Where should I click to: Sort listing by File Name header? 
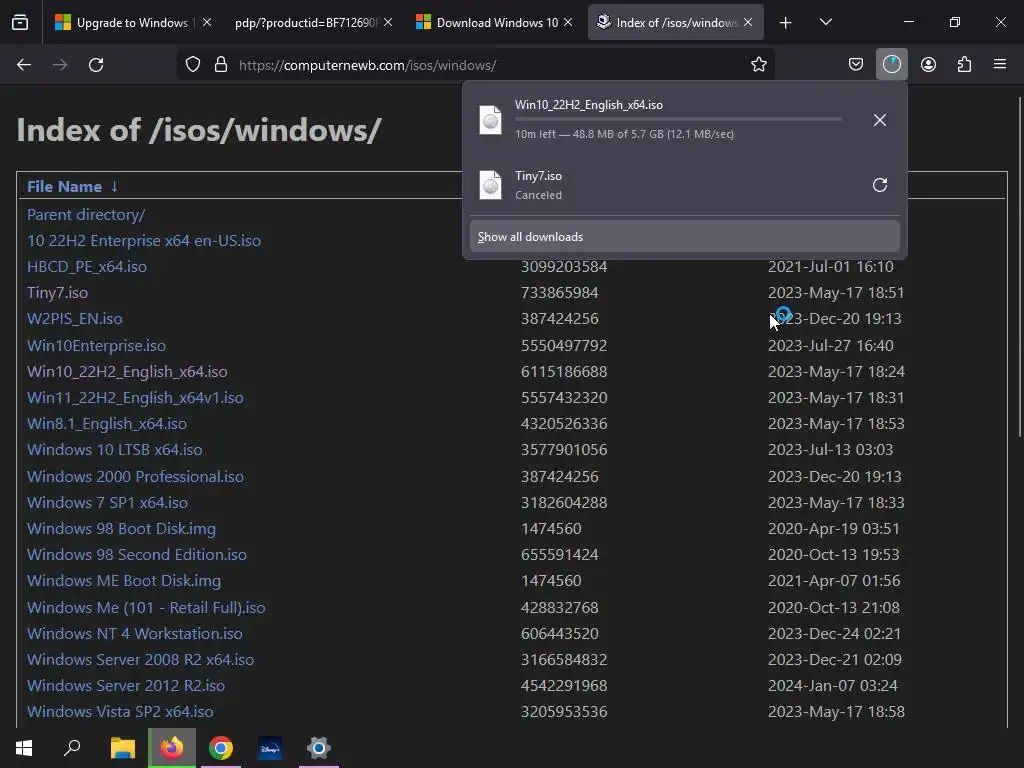pyautogui.click(x=64, y=187)
